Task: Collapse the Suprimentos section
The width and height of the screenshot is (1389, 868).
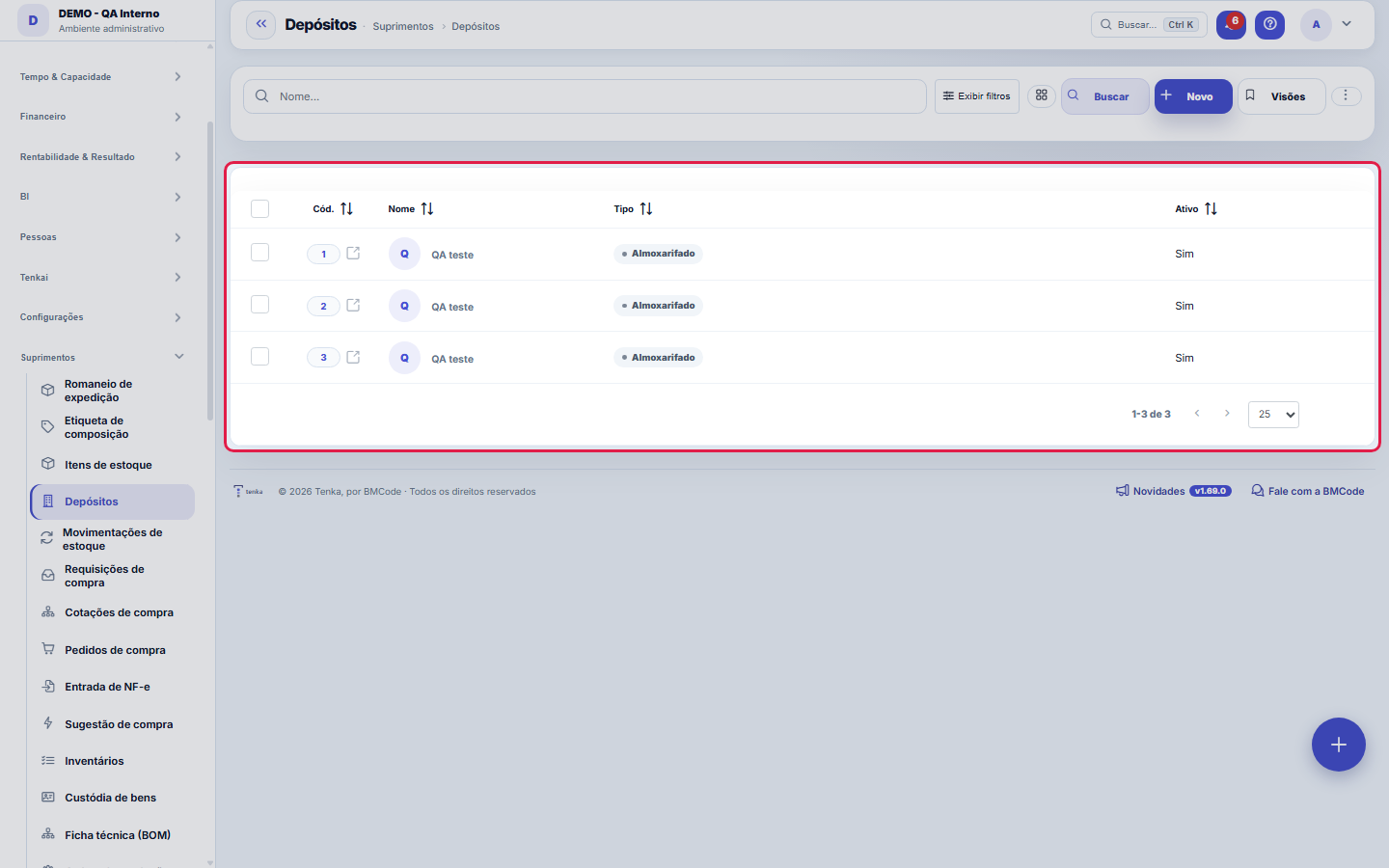Action: point(101,358)
